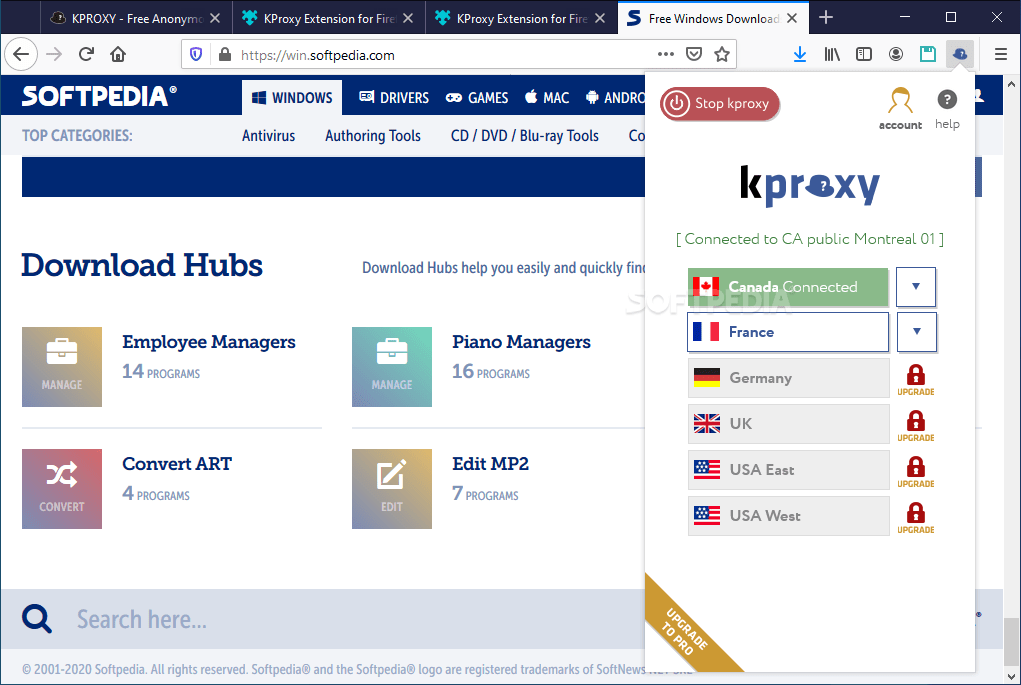Expand the Canada server dropdown arrow

(916, 287)
